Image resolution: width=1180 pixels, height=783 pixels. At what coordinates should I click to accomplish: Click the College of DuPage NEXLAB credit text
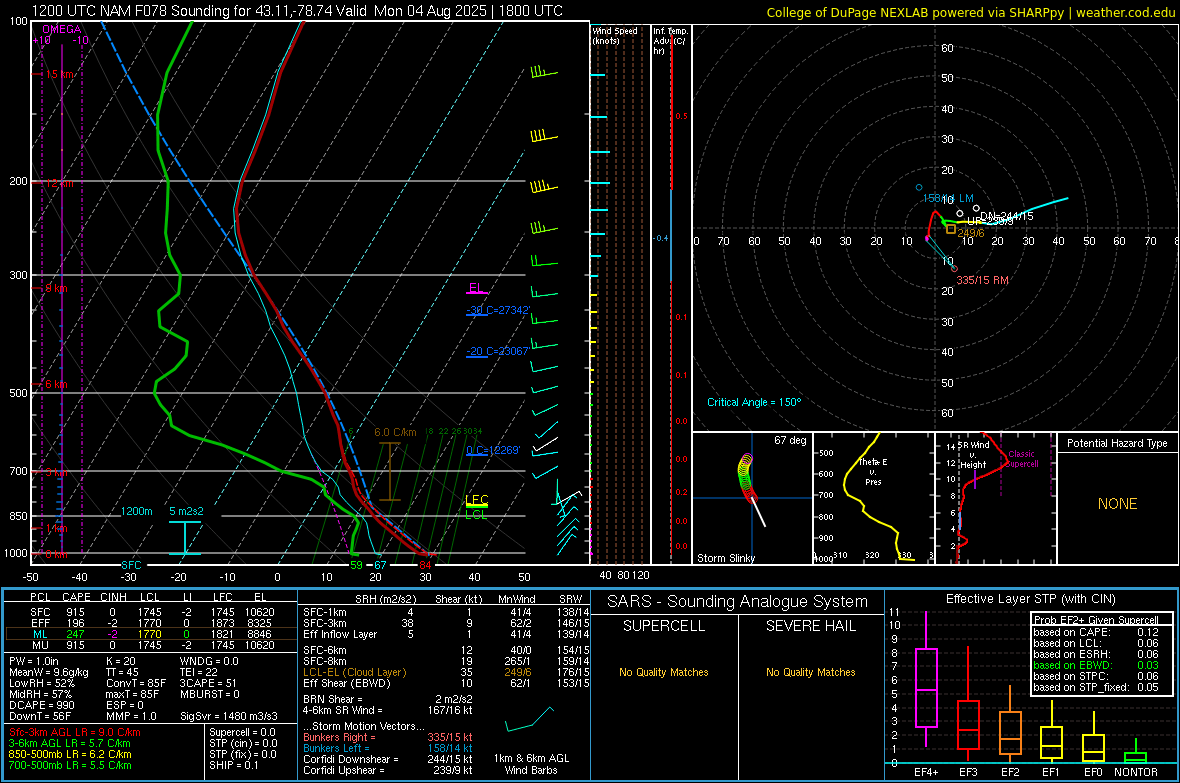[970, 12]
